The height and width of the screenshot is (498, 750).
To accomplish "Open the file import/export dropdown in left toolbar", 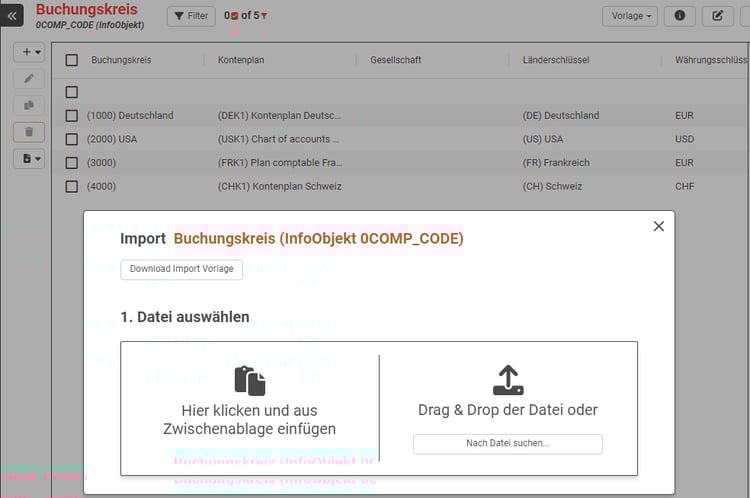I will (x=29, y=158).
